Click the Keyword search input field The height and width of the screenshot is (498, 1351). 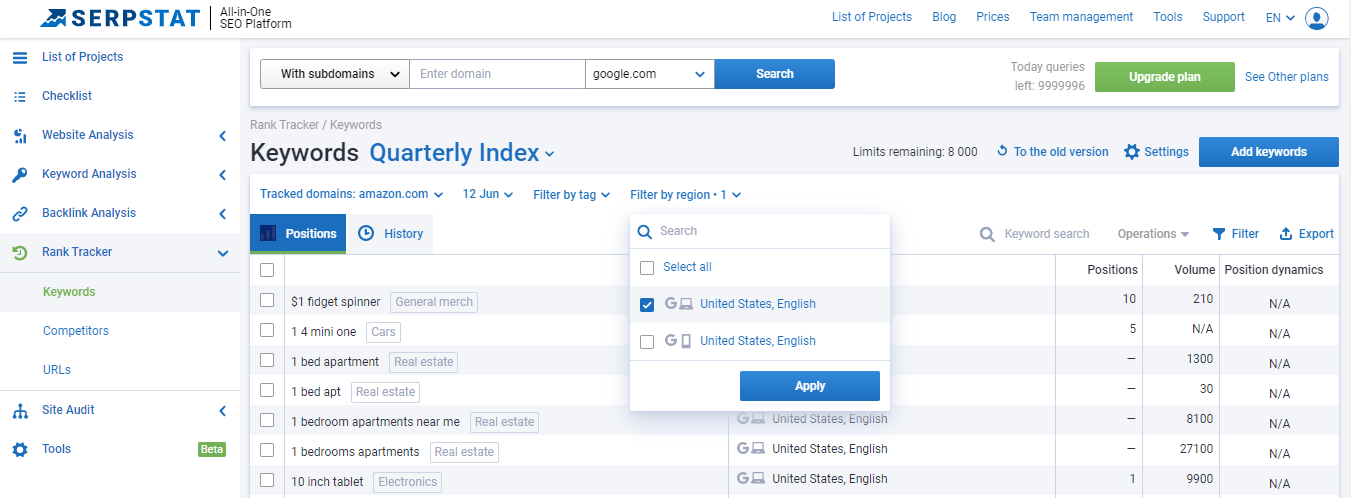click(x=1047, y=234)
